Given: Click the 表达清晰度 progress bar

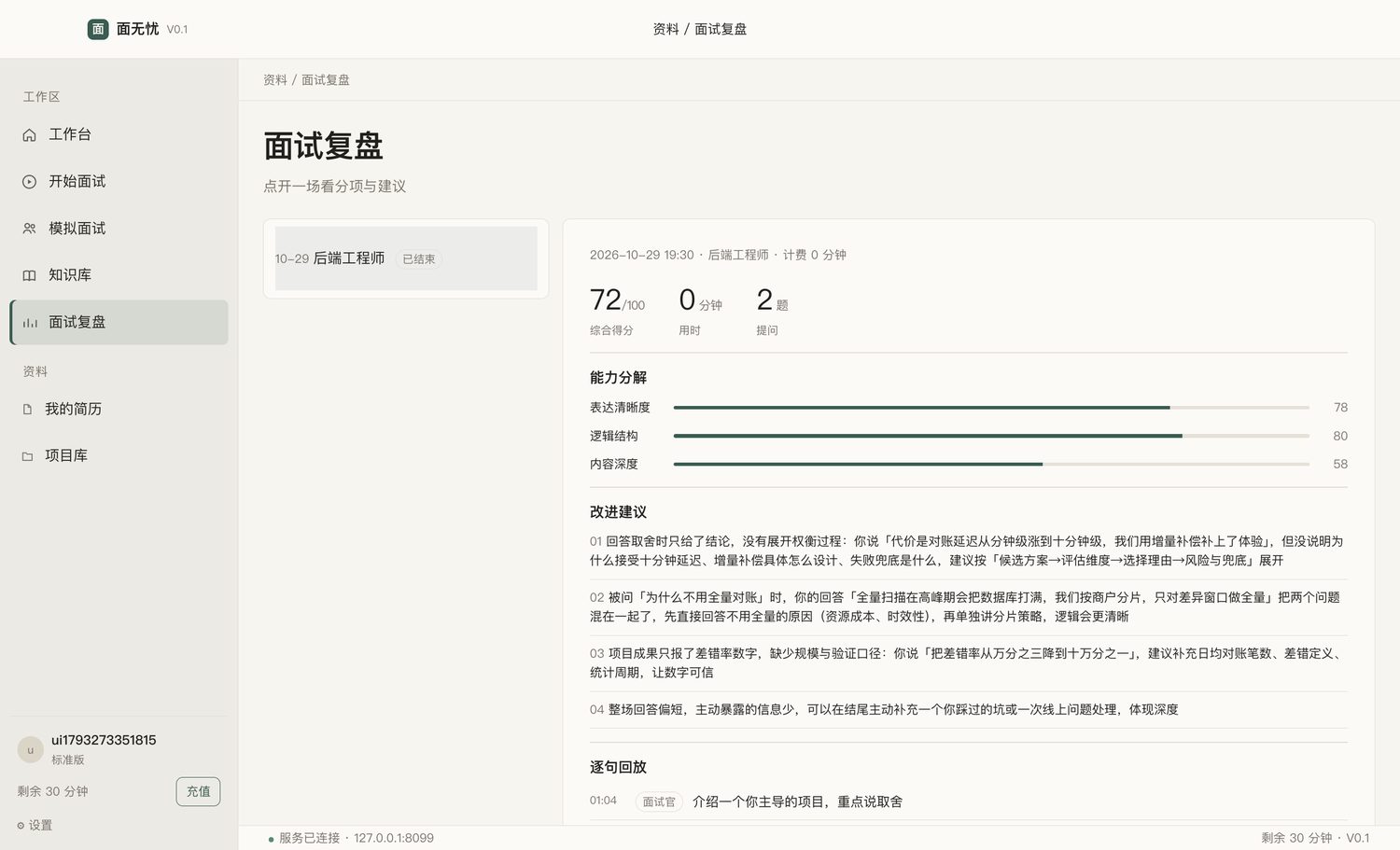Looking at the screenshot, I should click(991, 408).
